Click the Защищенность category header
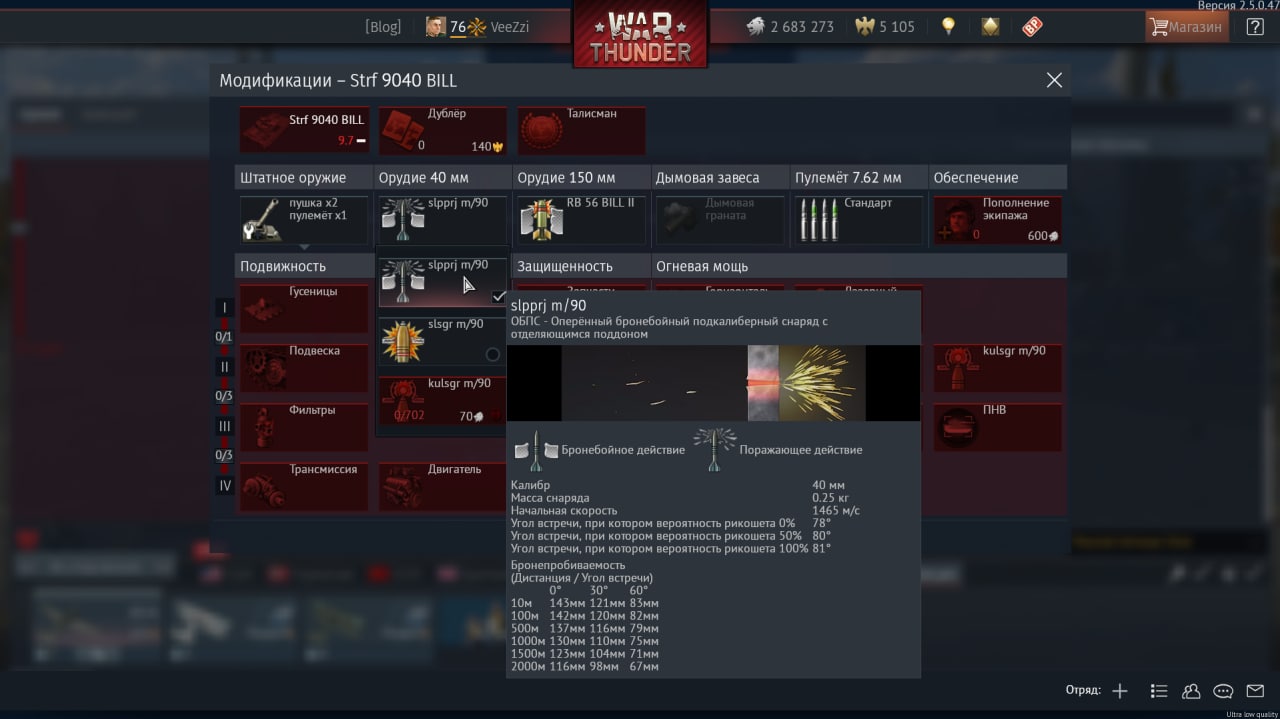Image resolution: width=1280 pixels, height=719 pixels. click(x=581, y=266)
